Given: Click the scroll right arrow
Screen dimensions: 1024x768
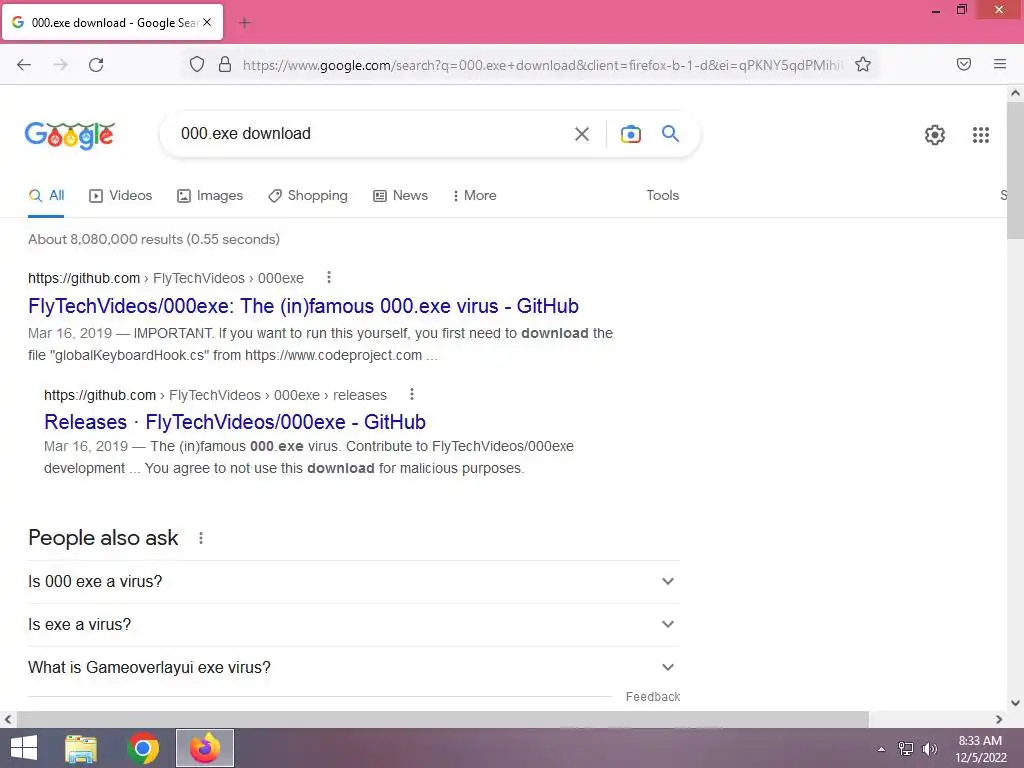Looking at the screenshot, I should click(x=999, y=719).
